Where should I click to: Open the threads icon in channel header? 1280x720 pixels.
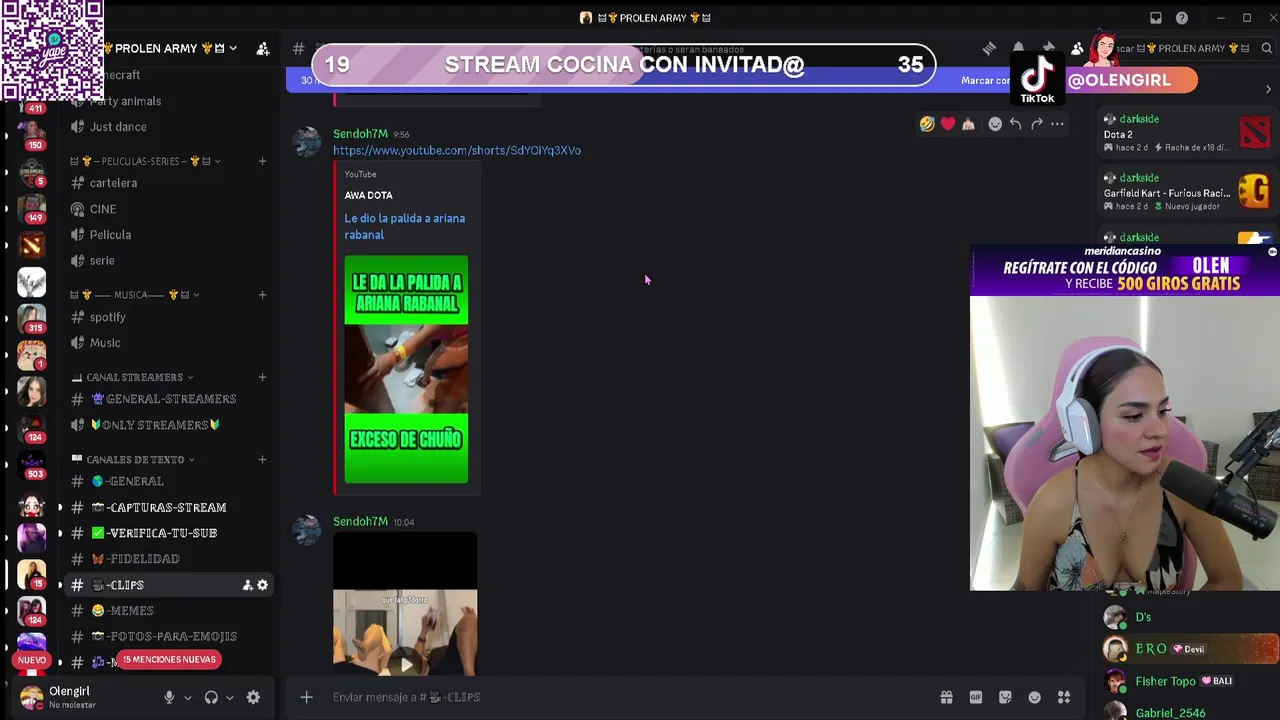(x=989, y=48)
